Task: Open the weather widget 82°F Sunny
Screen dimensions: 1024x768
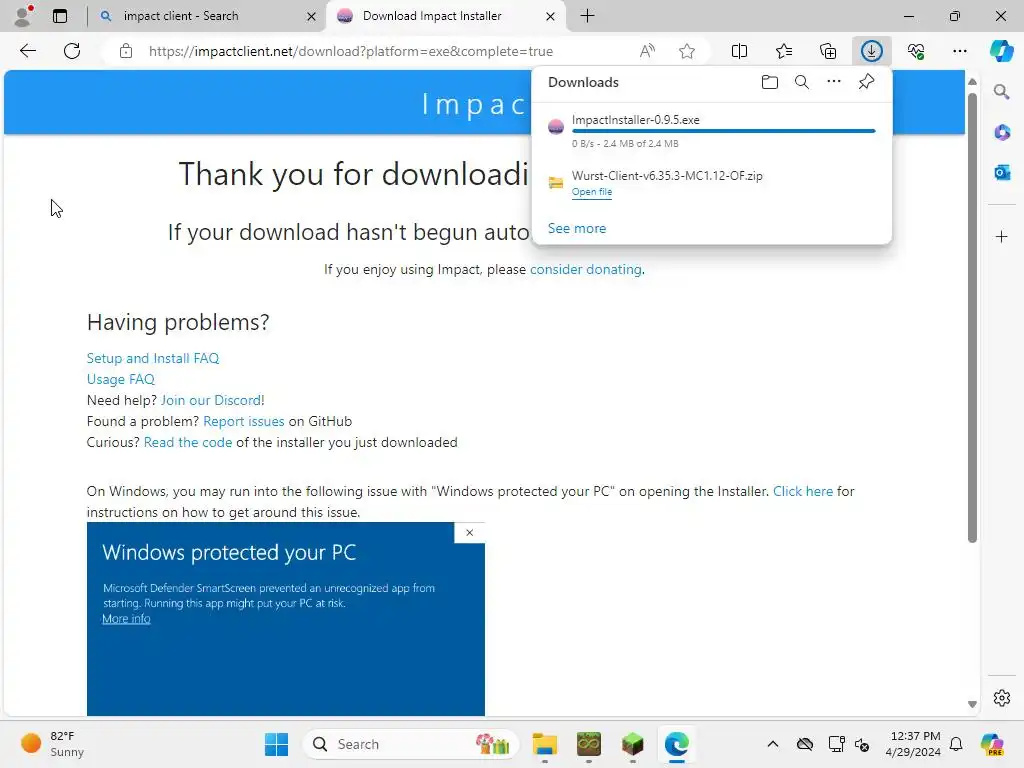Action: click(x=52, y=744)
